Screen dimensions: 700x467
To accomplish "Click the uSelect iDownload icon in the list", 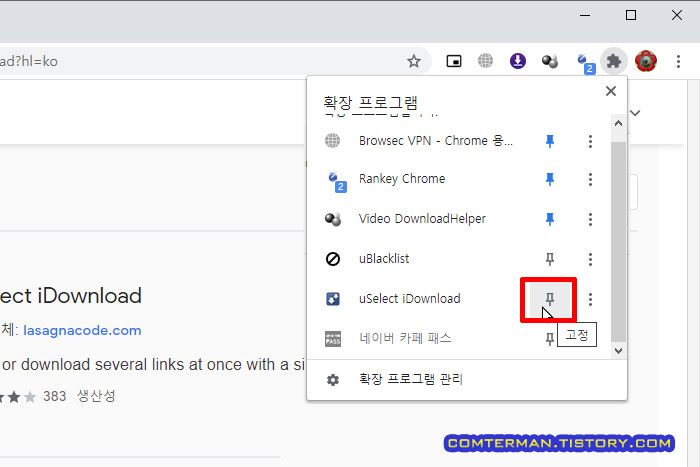I will coord(333,299).
